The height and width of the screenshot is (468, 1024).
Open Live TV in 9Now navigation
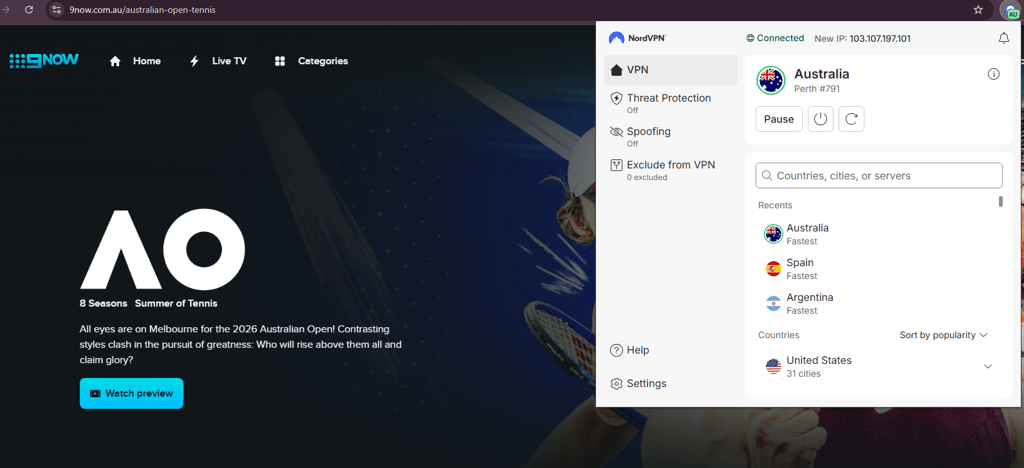(218, 61)
